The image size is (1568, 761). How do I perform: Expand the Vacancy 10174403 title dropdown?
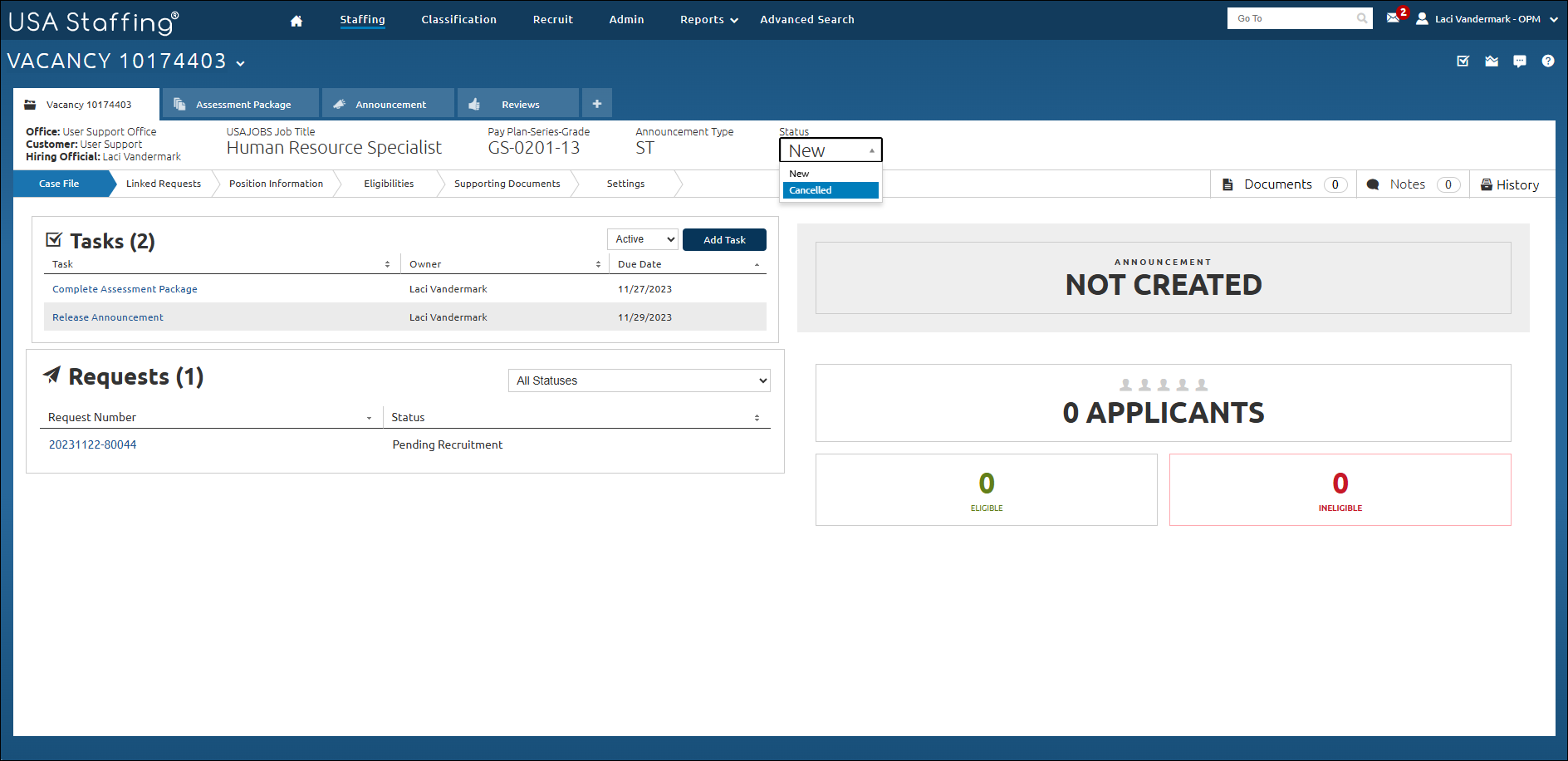pyautogui.click(x=241, y=63)
